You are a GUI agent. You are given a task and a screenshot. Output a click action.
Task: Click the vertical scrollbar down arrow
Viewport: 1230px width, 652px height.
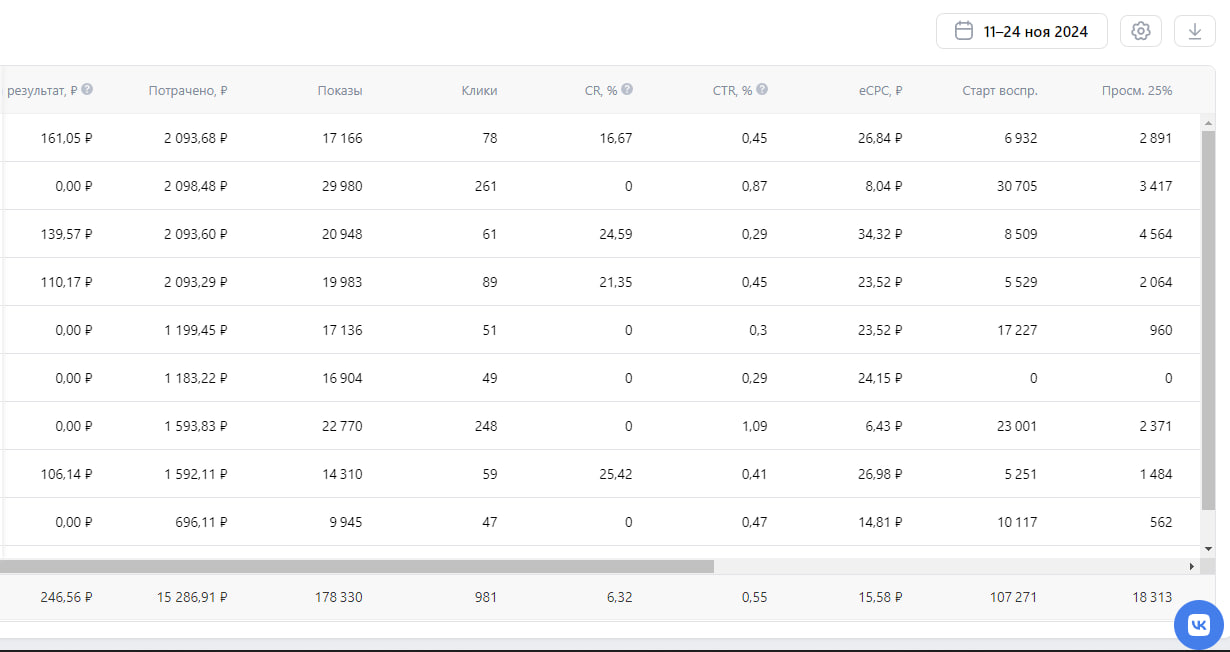1207,549
